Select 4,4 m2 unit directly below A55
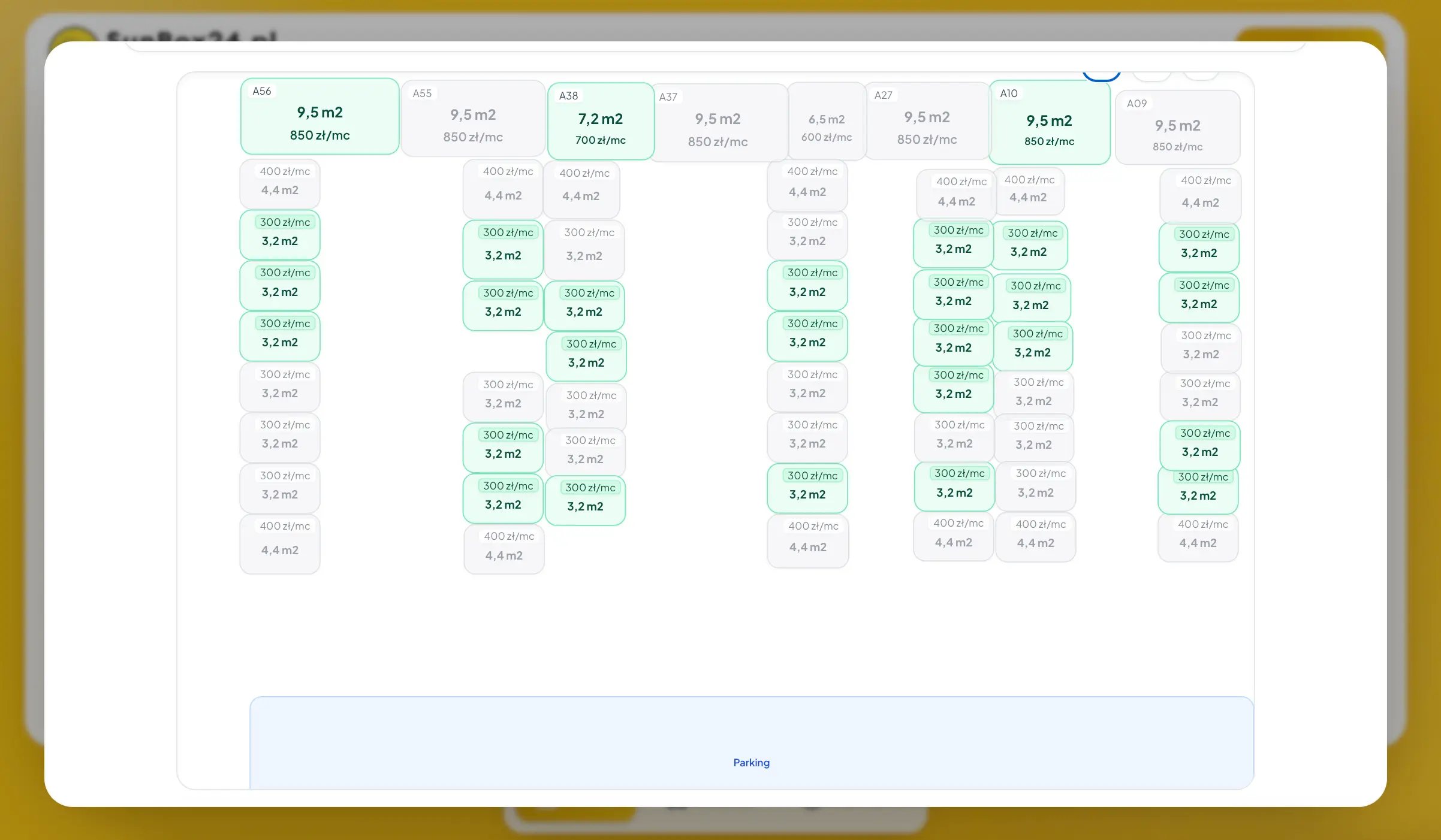This screenshot has width=1441, height=840. pos(502,188)
